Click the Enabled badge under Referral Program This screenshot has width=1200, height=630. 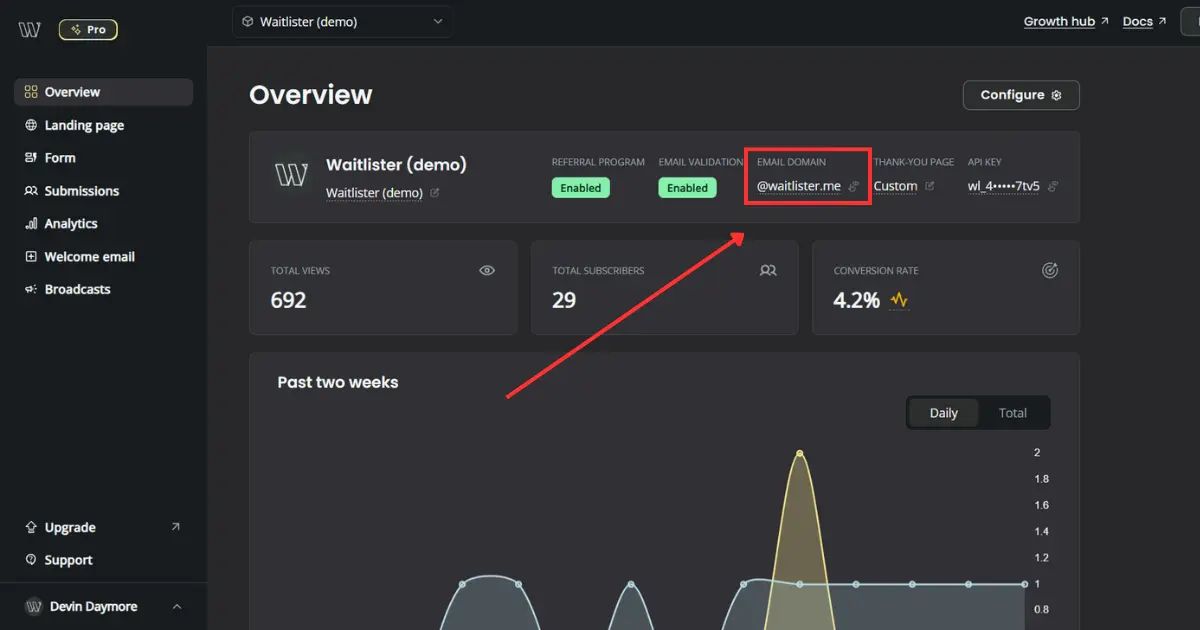(580, 188)
